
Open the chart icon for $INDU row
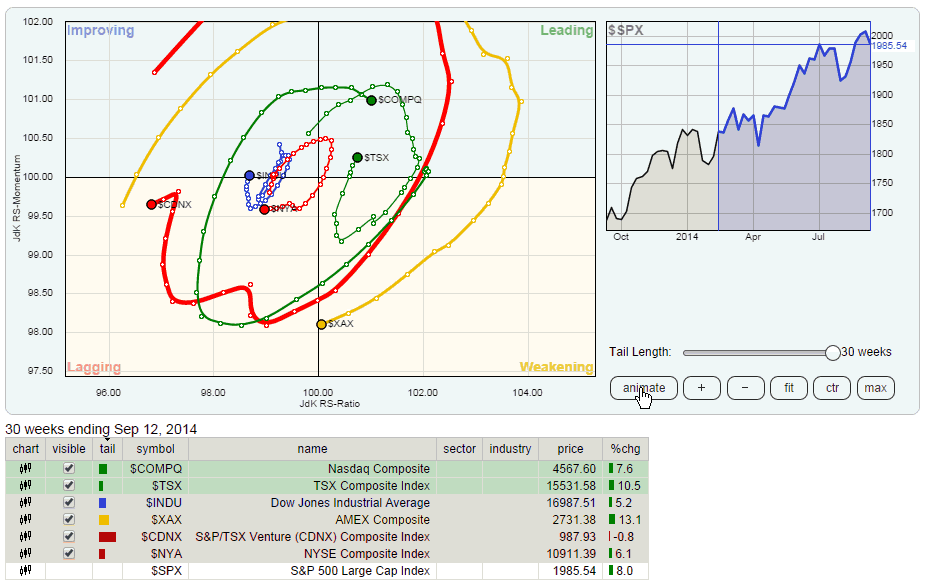coord(25,503)
